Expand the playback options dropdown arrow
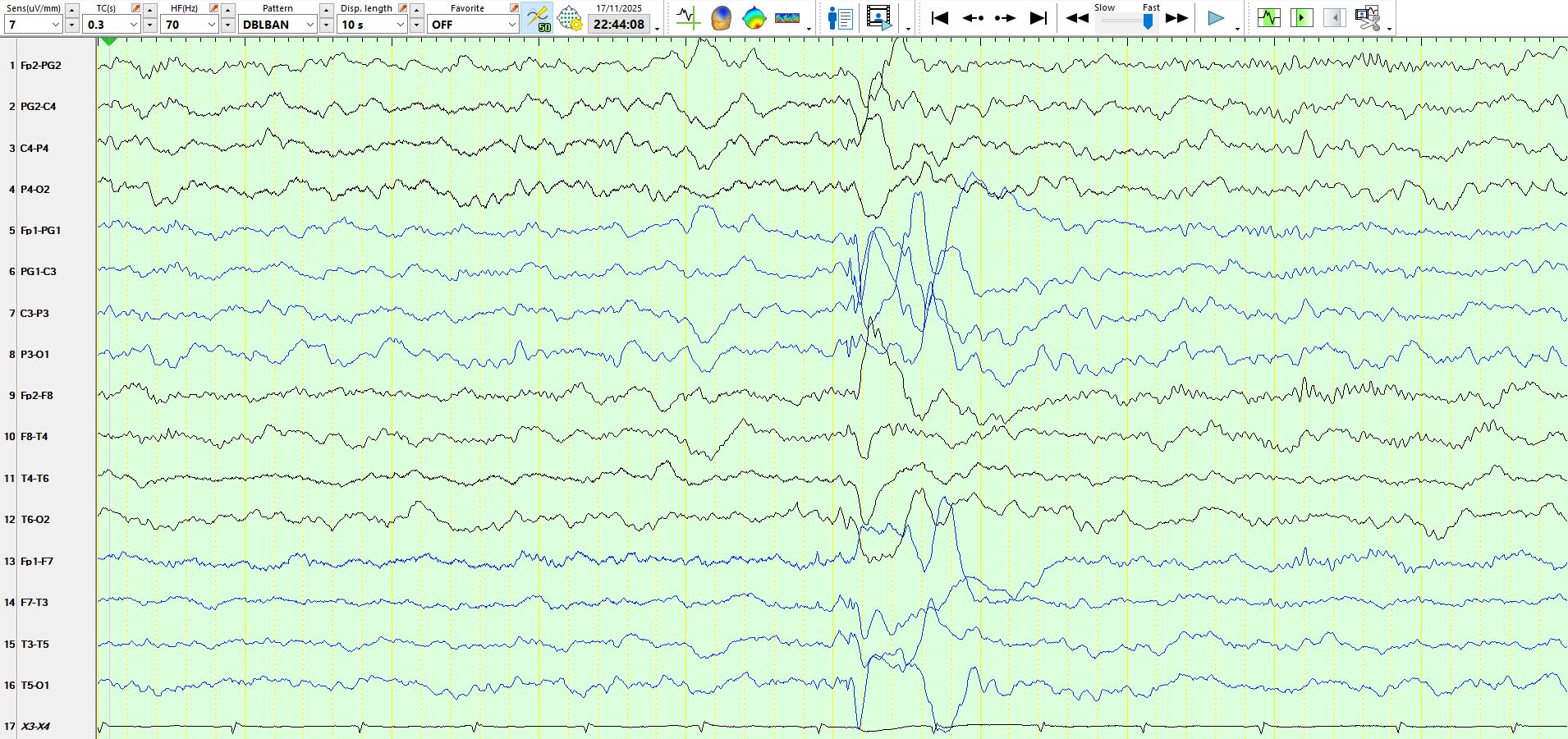This screenshot has height=739, width=1568. [1237, 29]
